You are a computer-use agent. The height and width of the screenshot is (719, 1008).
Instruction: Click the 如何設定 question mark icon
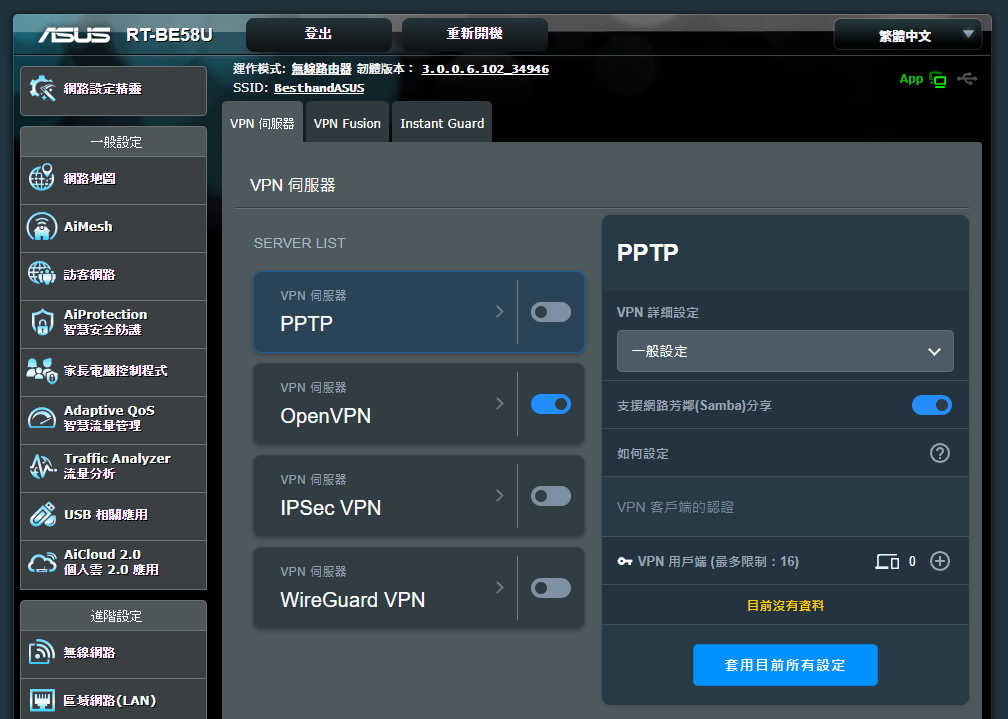tap(939, 453)
